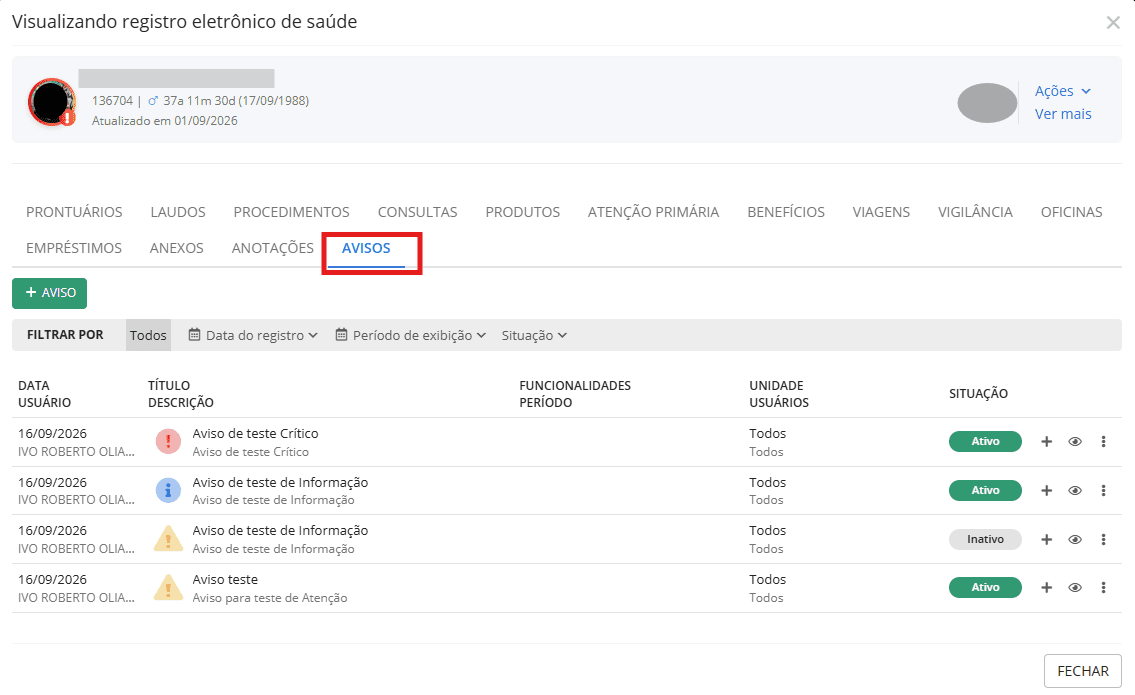This screenshot has width=1135, height=695.
Task: Click the plus icon in the Aviso de teste Crítico row
Action: point(1046,442)
